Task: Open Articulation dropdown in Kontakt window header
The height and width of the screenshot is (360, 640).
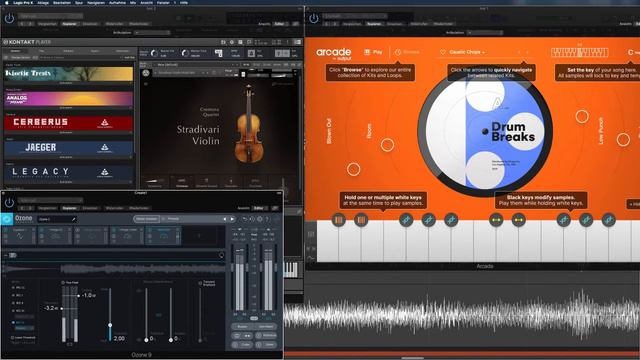Action: (x=152, y=32)
